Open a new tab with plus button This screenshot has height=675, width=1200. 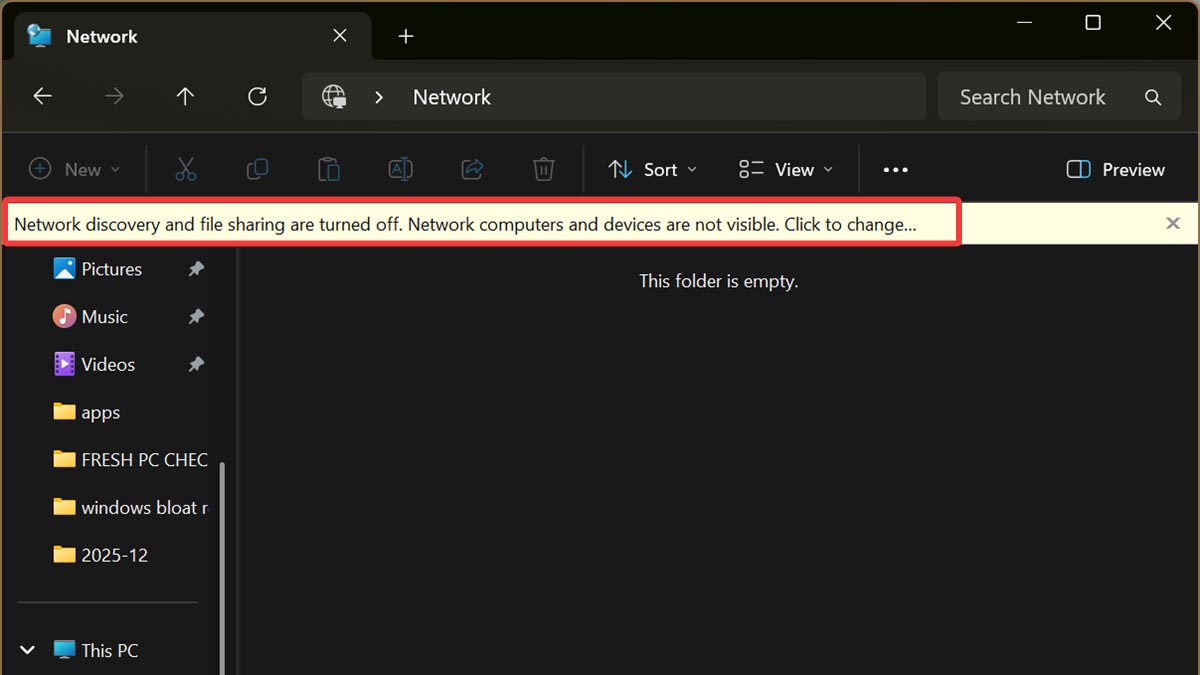405,36
